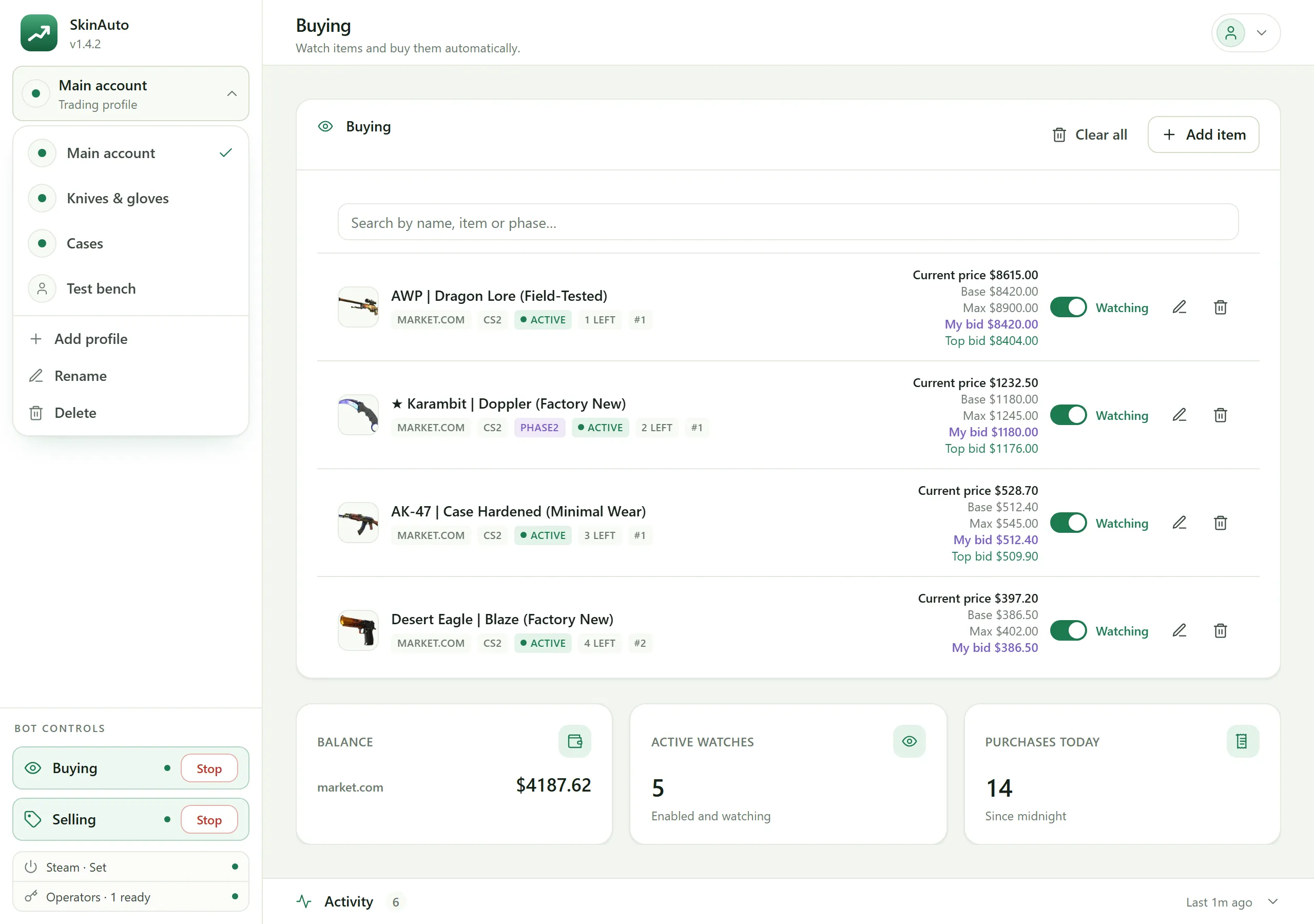Open the AK-47 Case Hardened thumbnail
1314x924 pixels.
pyautogui.click(x=358, y=522)
